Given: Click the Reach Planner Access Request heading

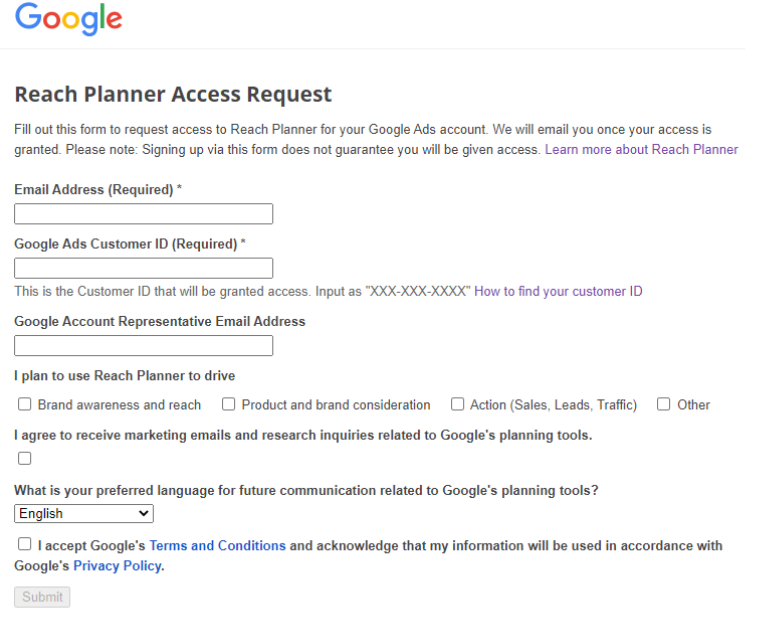Looking at the screenshot, I should 173,95.
